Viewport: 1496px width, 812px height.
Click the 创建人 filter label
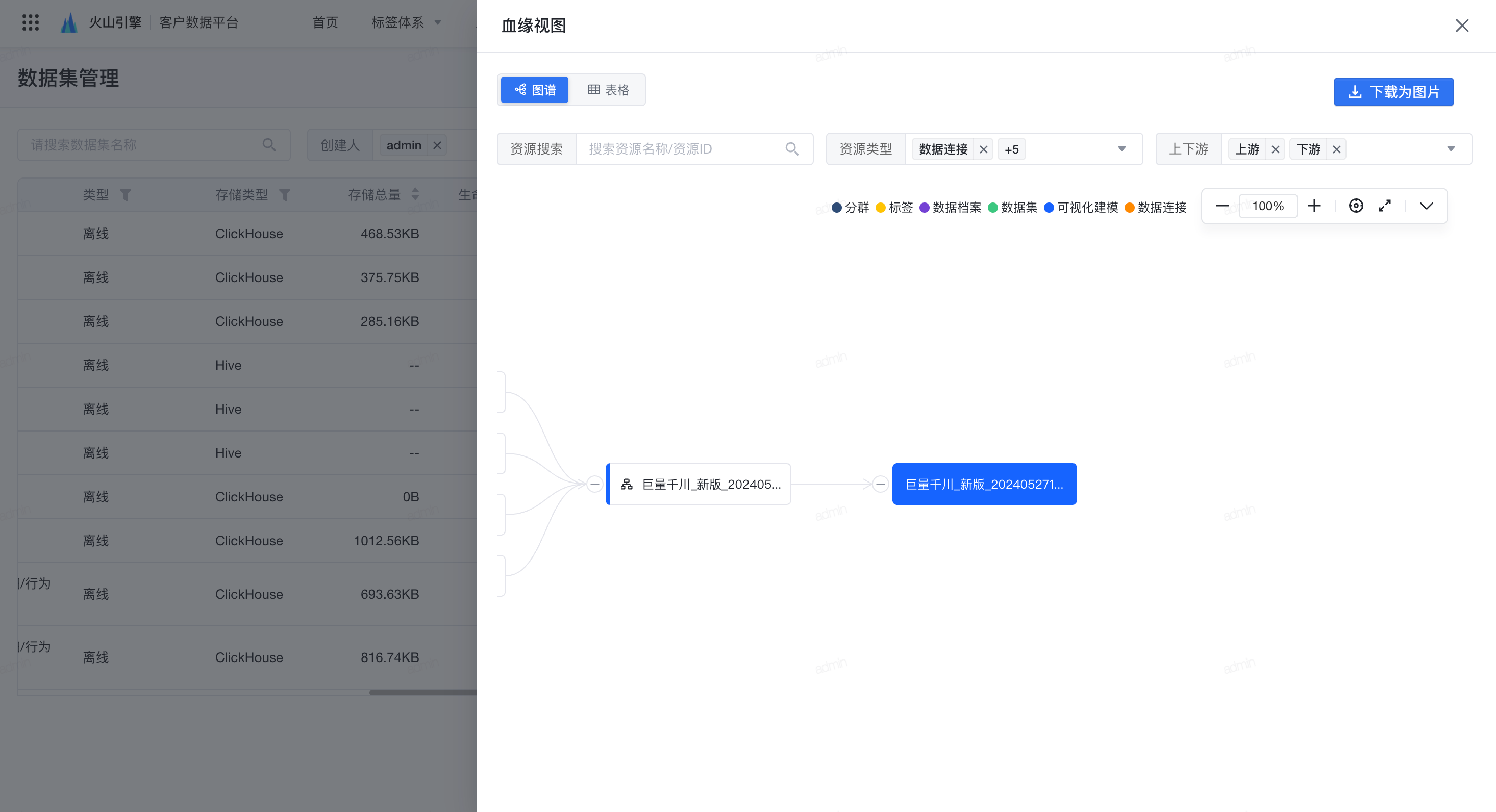click(x=340, y=145)
